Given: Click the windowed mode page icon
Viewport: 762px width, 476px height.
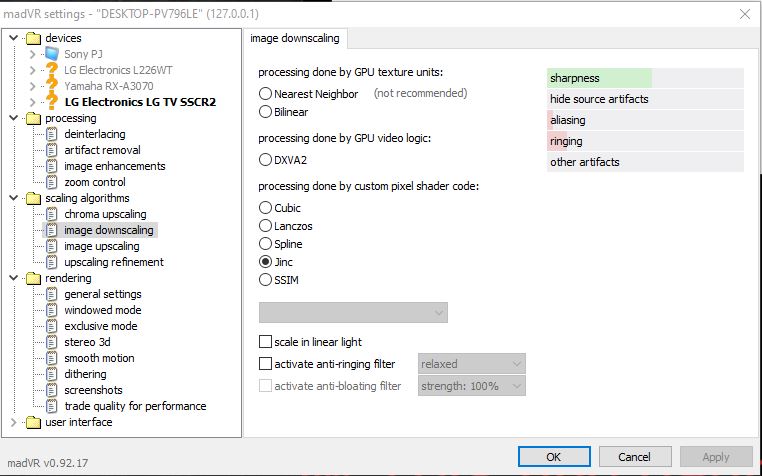Looking at the screenshot, I should pos(52,310).
